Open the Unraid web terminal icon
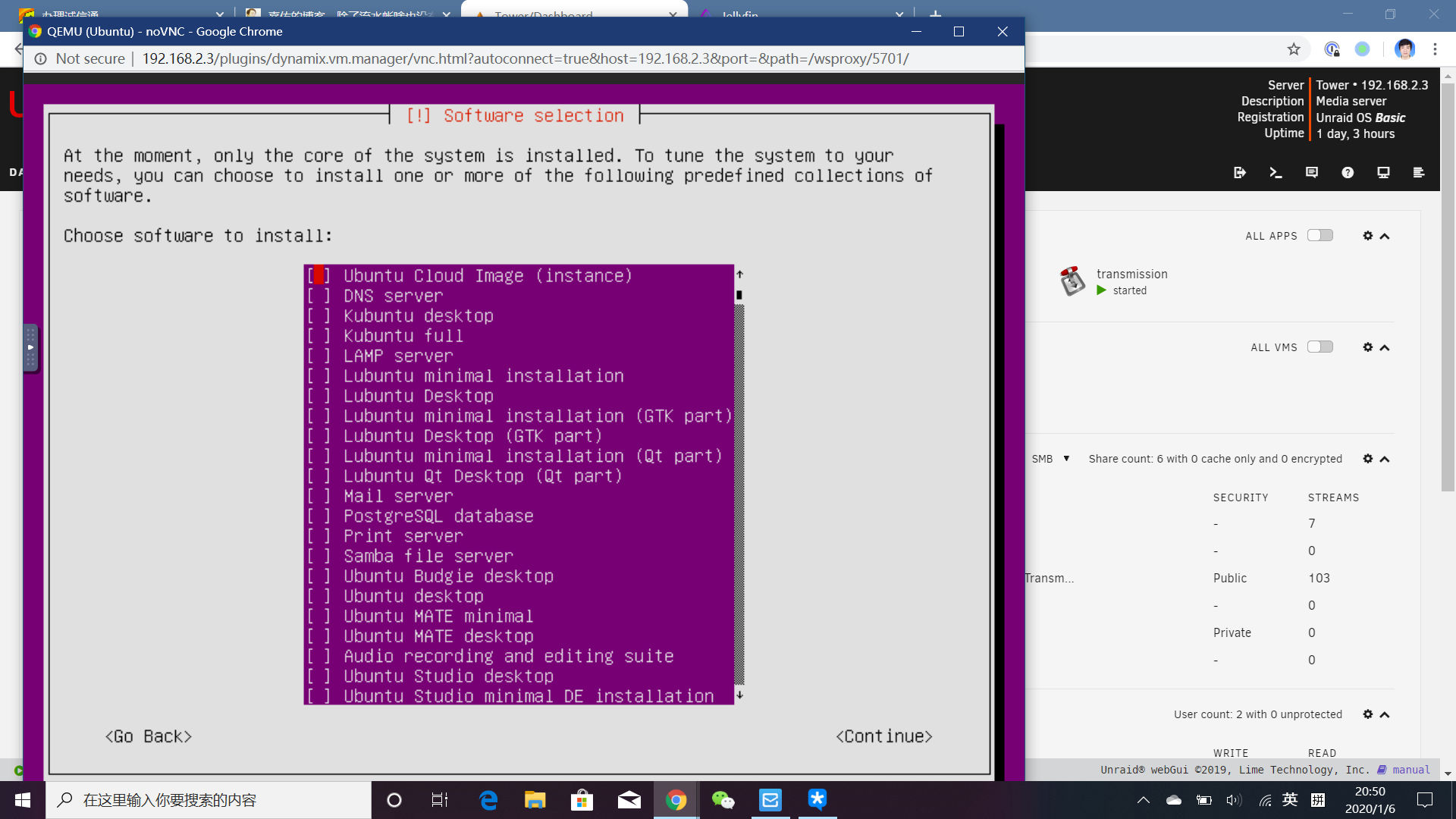The image size is (1456, 819). coord(1276,172)
